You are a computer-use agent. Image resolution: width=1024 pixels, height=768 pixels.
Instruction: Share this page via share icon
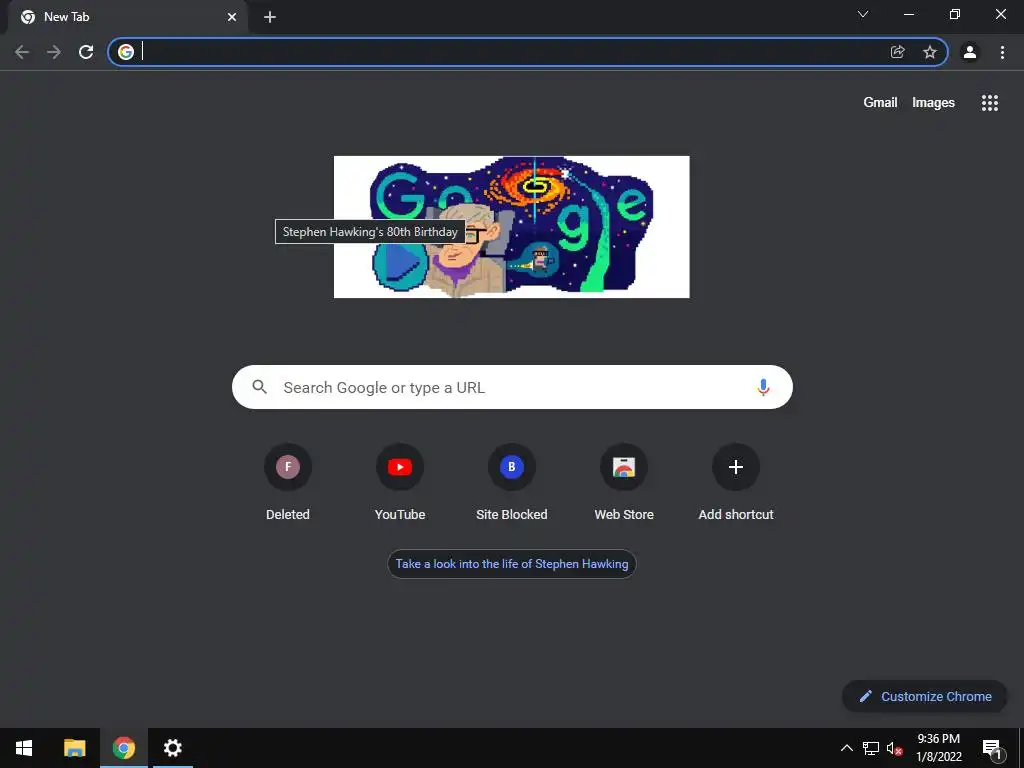click(x=898, y=52)
